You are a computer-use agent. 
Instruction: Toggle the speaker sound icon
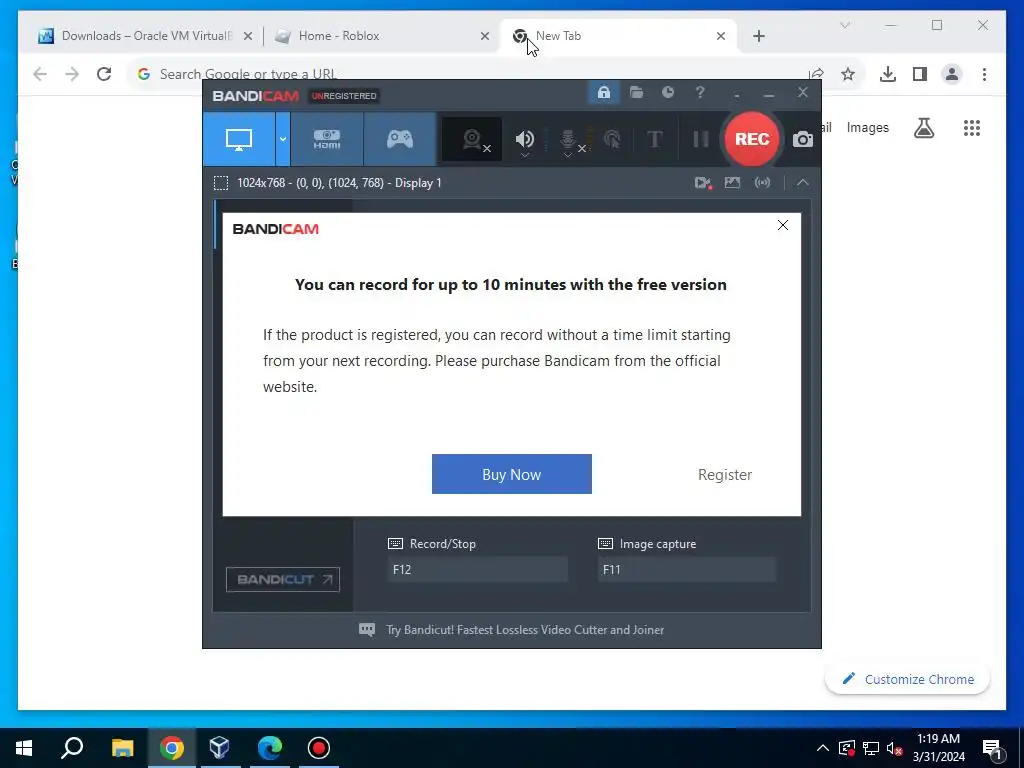[x=524, y=139]
